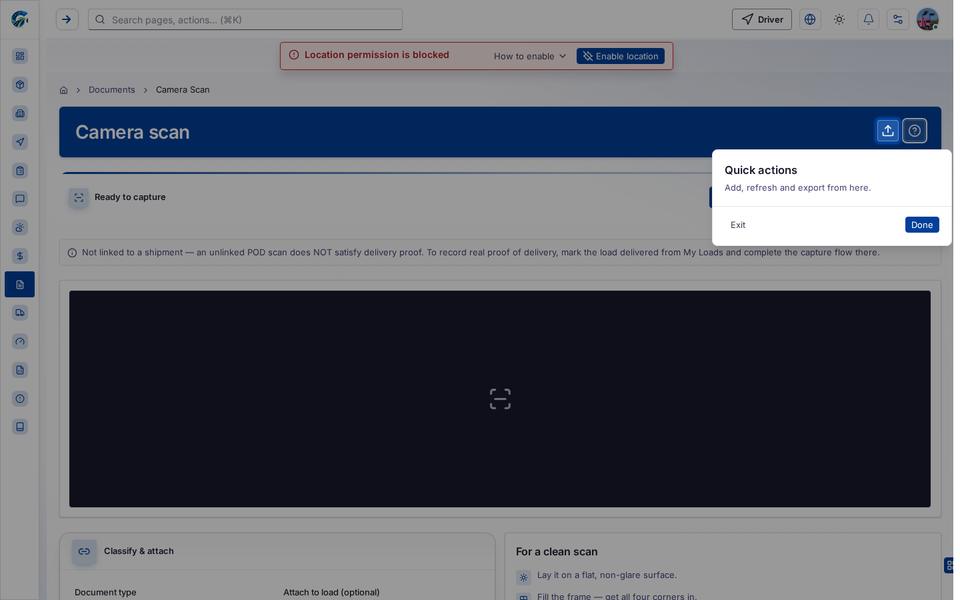Click the globe language icon

click(809, 20)
